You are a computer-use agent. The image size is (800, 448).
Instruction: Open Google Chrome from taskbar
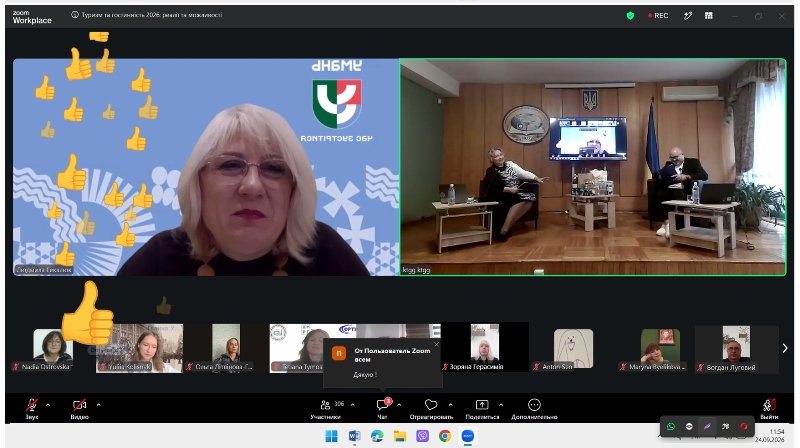coord(445,436)
